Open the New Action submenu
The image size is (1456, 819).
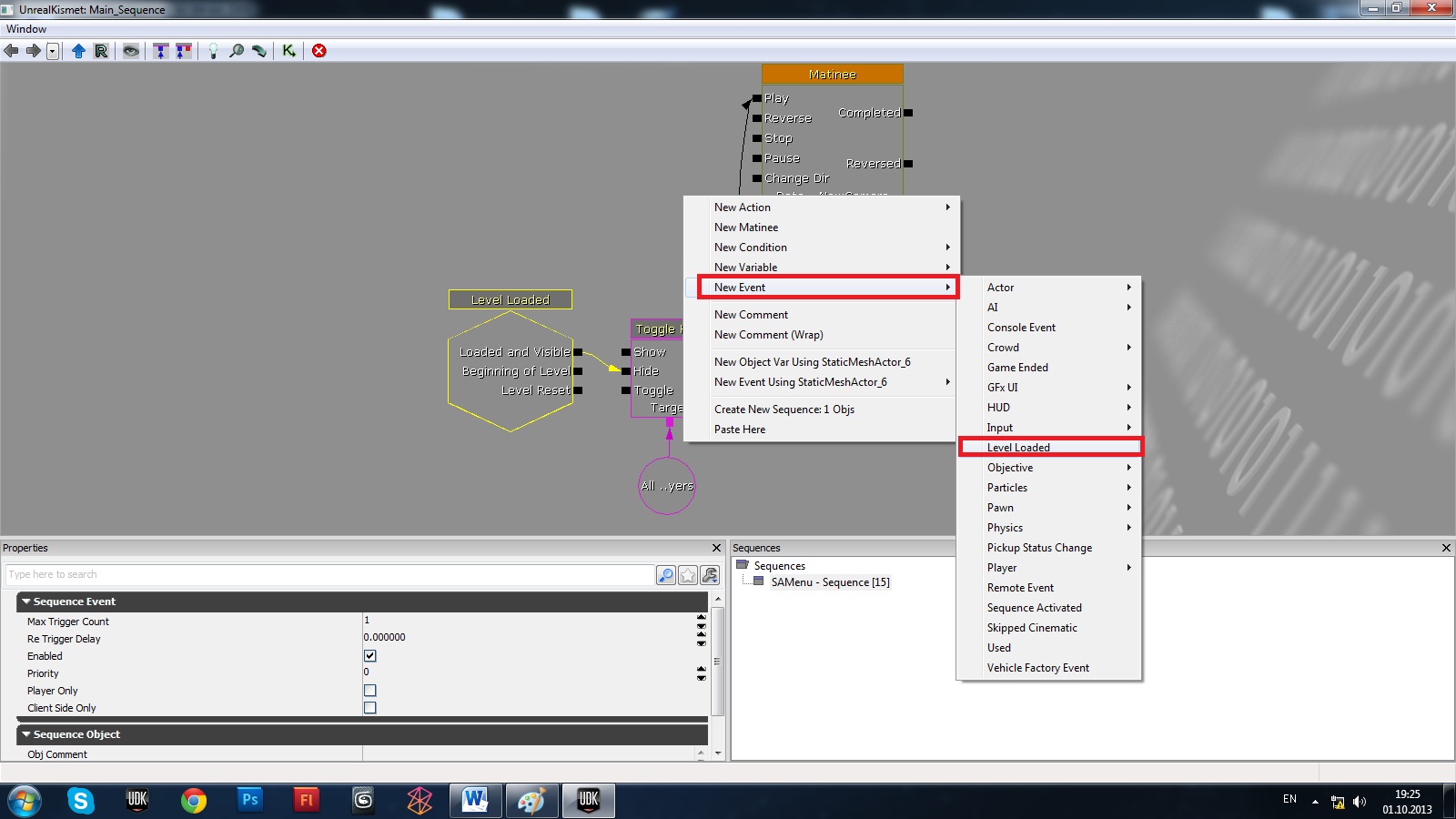[x=822, y=207]
